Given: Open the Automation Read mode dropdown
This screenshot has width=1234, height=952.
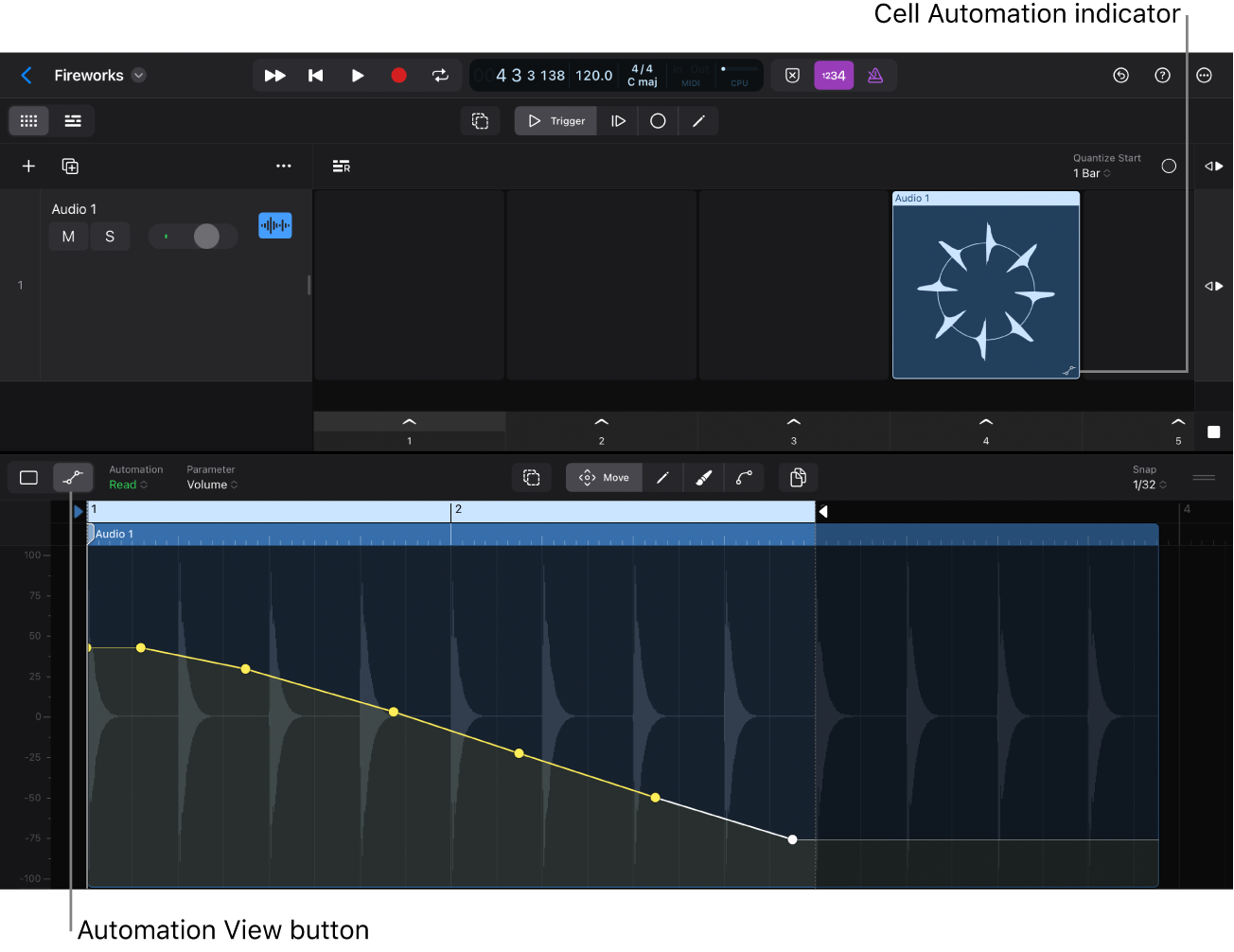Looking at the screenshot, I should [128, 485].
